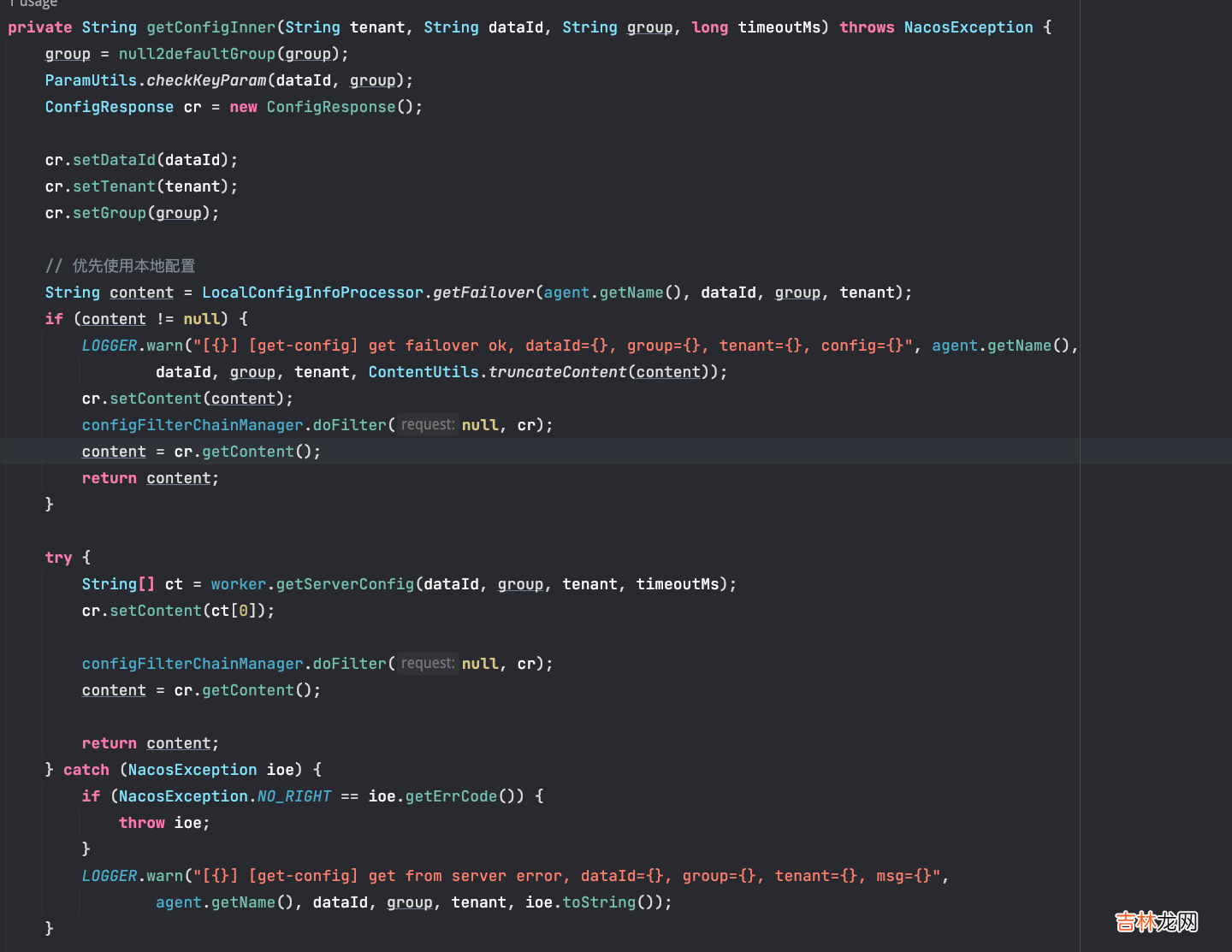Click the getConfigInner method name
The height and width of the screenshot is (952, 1232).
point(210,27)
